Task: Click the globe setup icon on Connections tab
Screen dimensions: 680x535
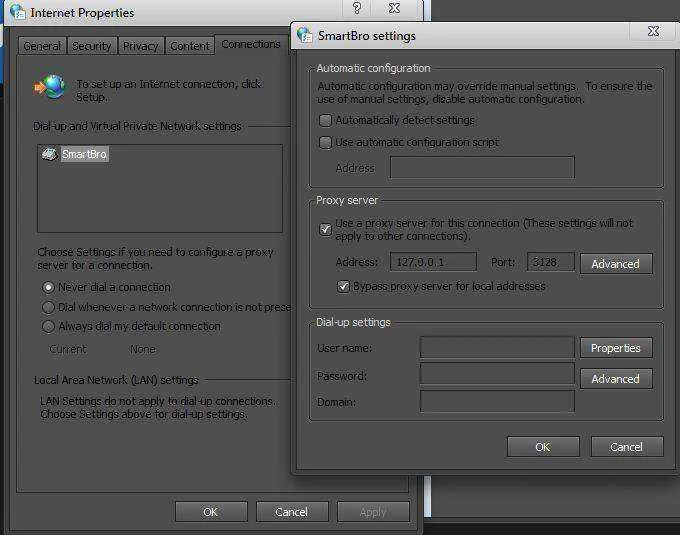Action: (51, 86)
